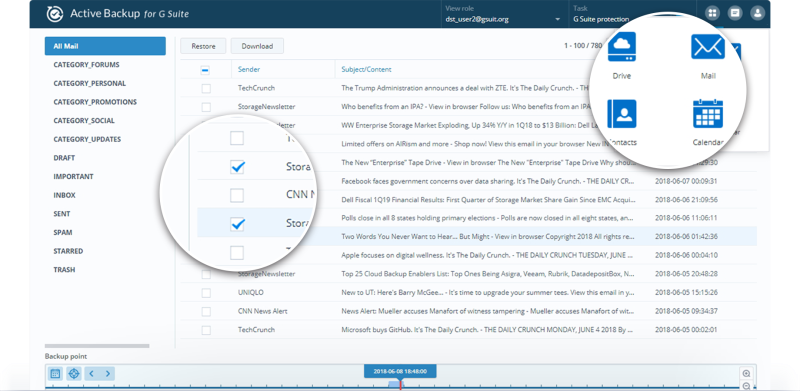Click the date 2018-06-07 00:09:31
This screenshot has width=800, height=391.
click(686, 181)
